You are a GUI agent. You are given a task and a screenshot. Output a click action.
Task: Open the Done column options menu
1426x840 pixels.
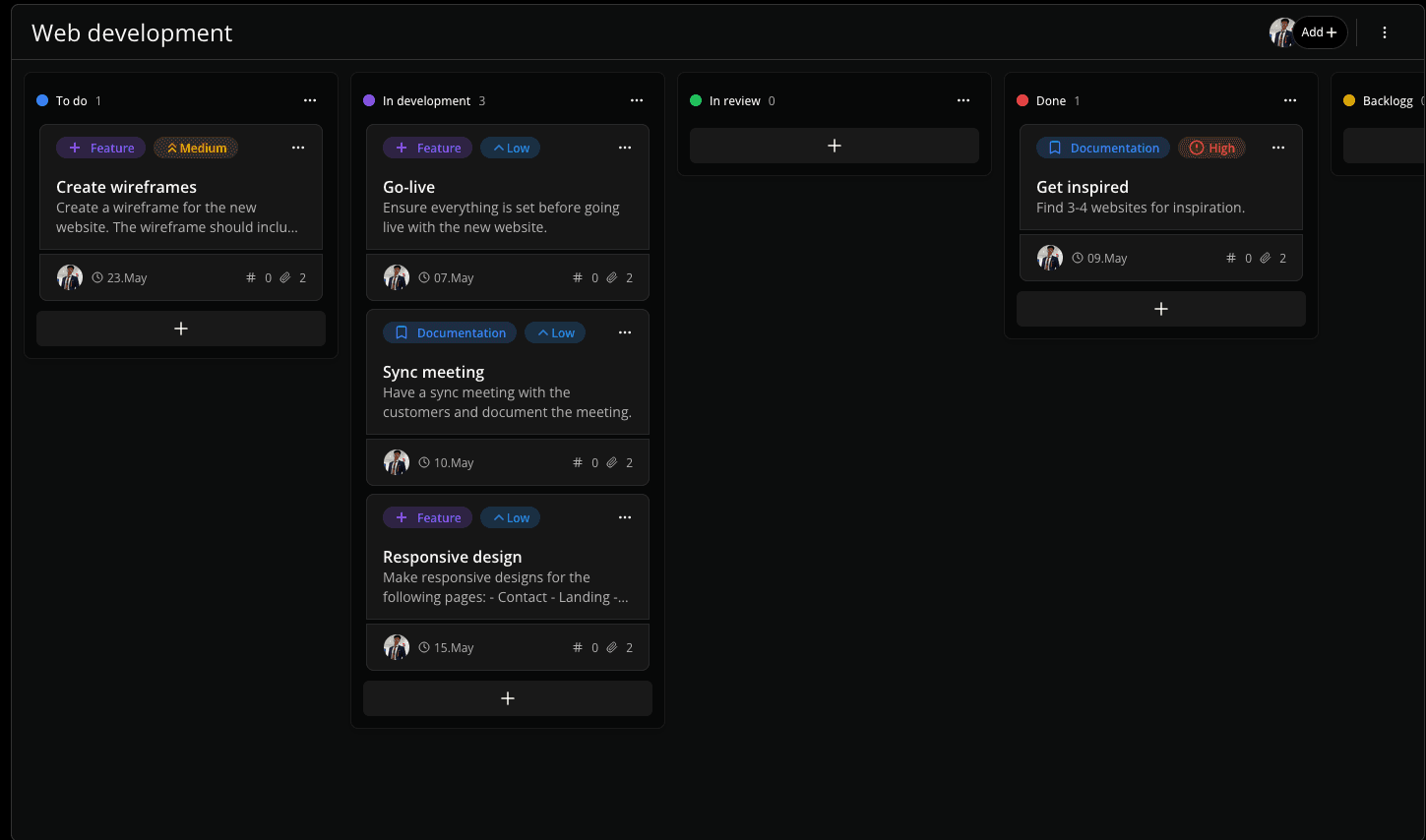[1290, 100]
